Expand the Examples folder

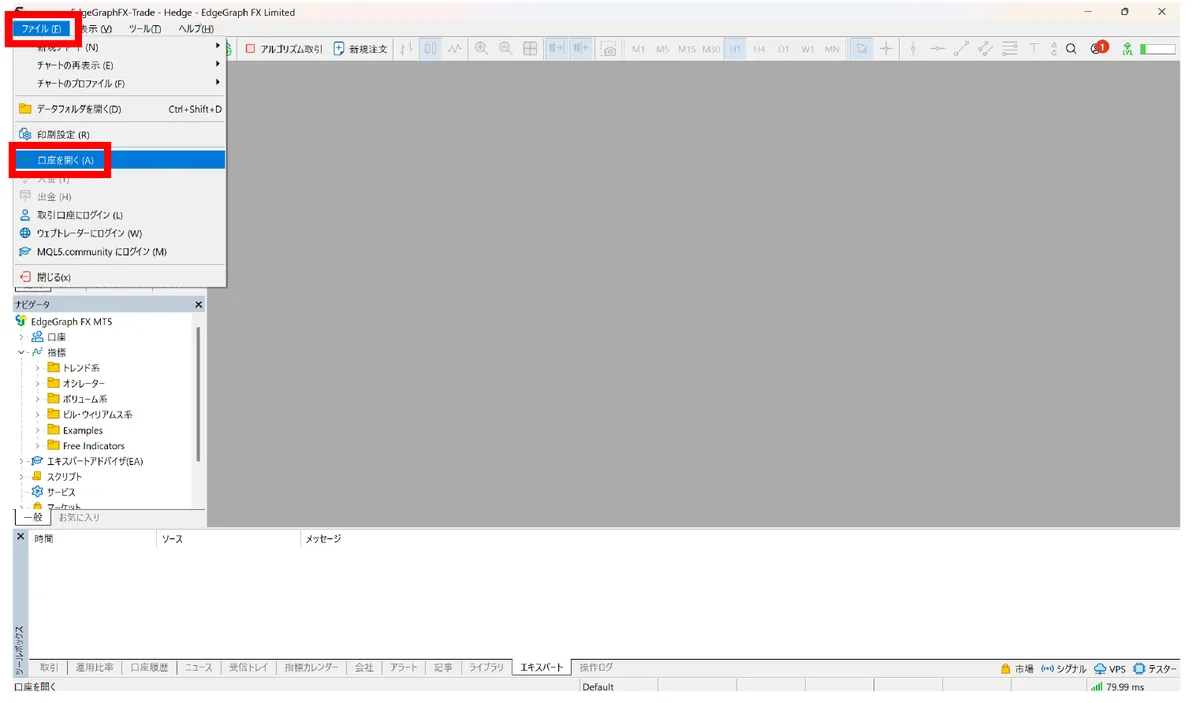point(38,430)
